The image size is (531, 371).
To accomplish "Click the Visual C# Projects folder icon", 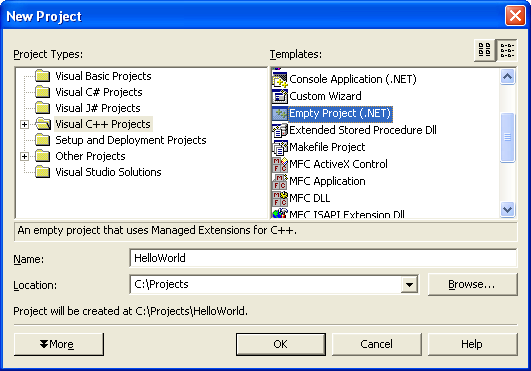I will click(43, 92).
